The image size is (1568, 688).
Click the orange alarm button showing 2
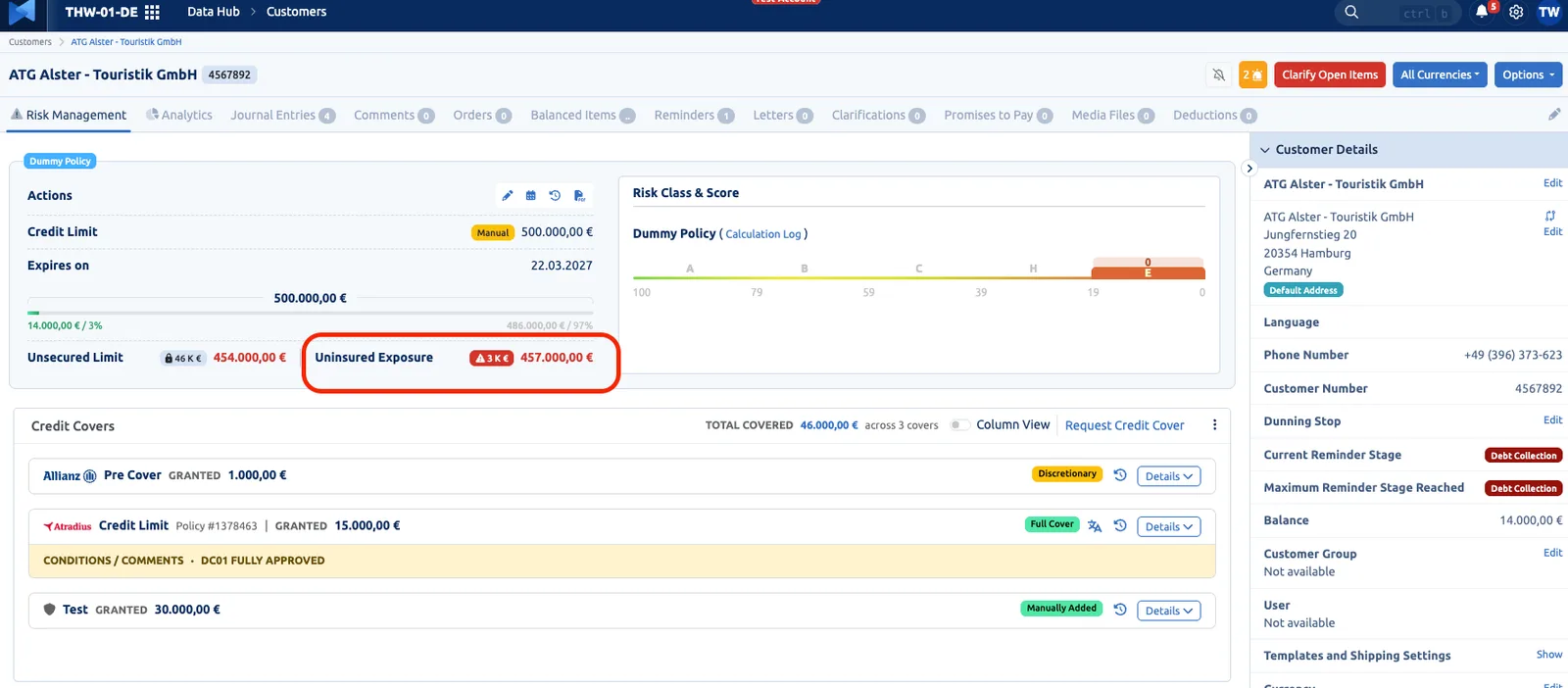point(1252,74)
